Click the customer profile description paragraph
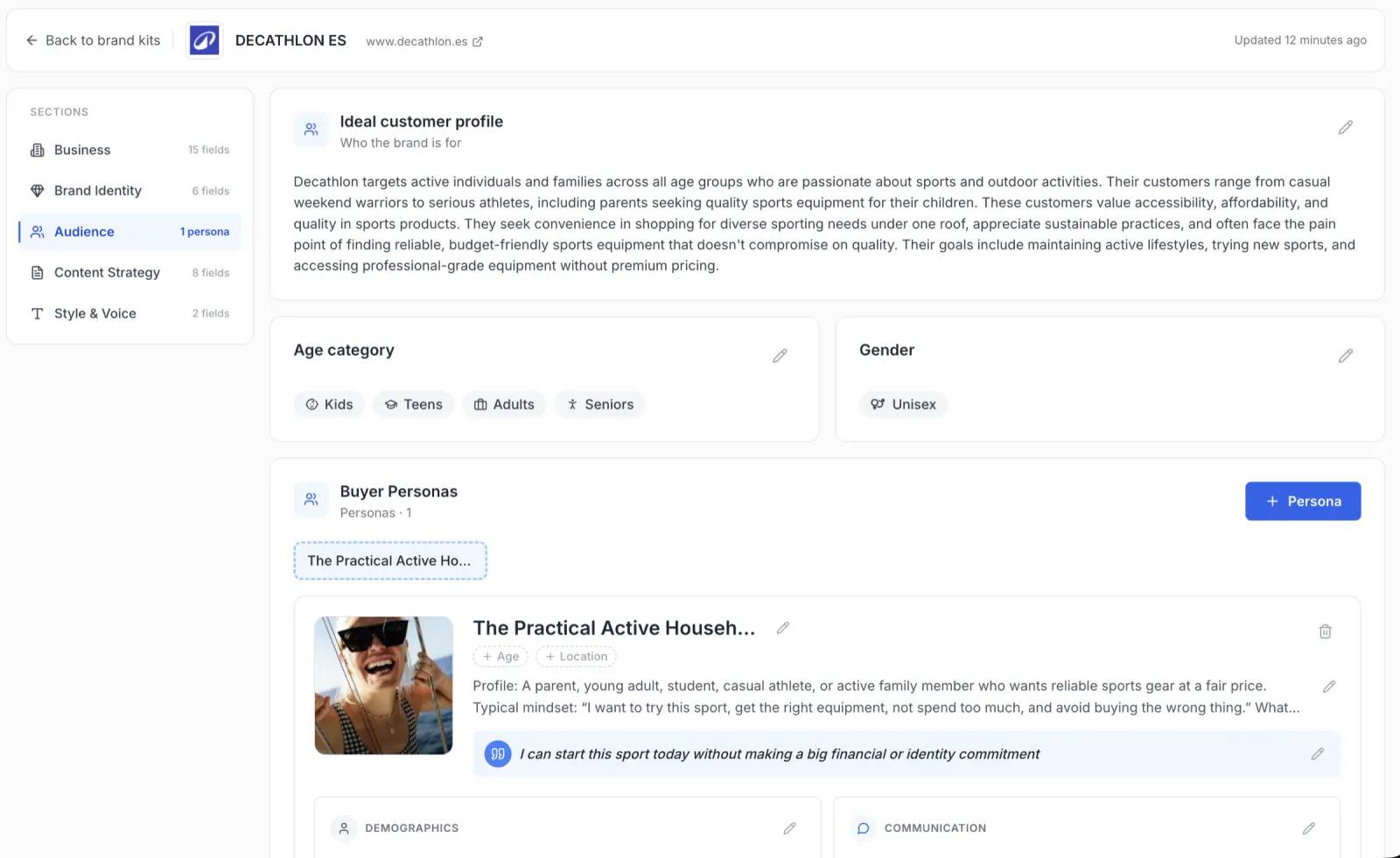 [x=824, y=224]
